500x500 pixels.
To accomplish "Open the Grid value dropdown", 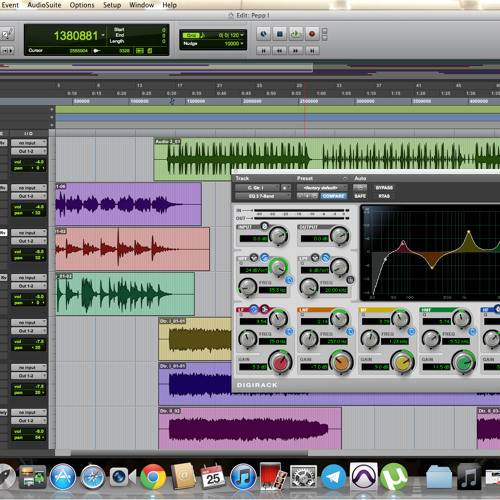I will pos(242,35).
